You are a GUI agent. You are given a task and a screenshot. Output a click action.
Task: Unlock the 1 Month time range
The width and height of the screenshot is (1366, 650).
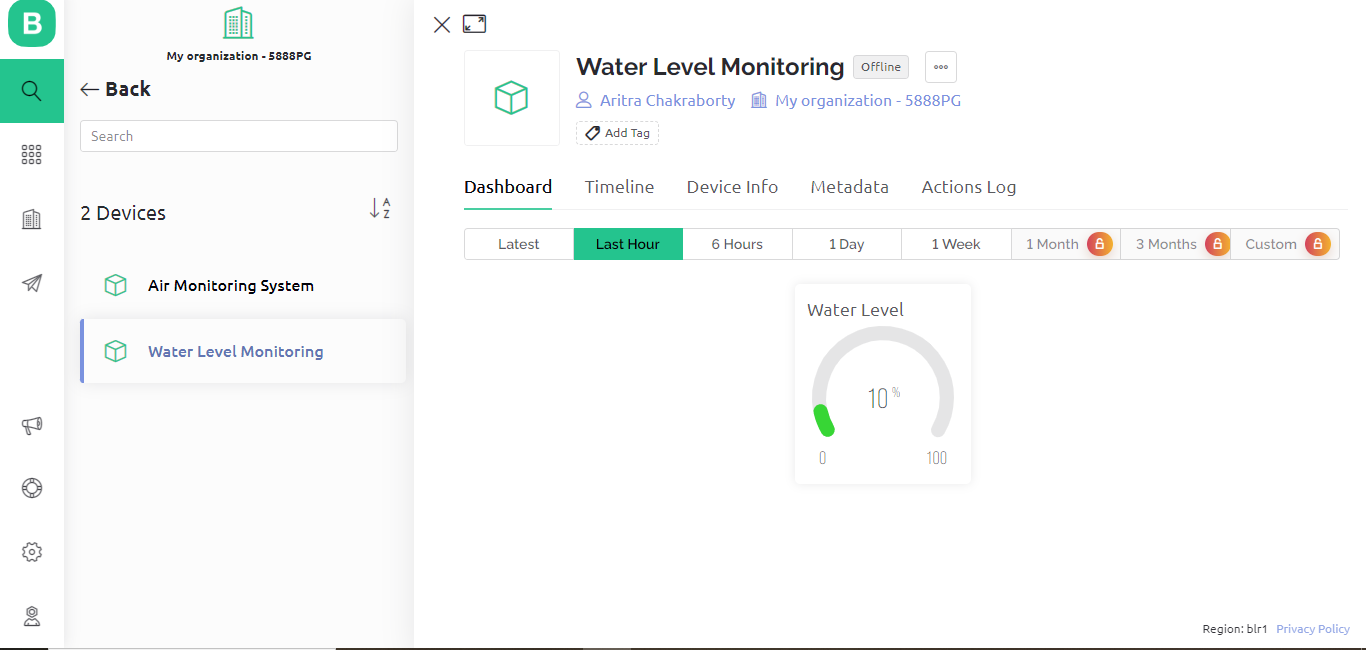click(1099, 243)
